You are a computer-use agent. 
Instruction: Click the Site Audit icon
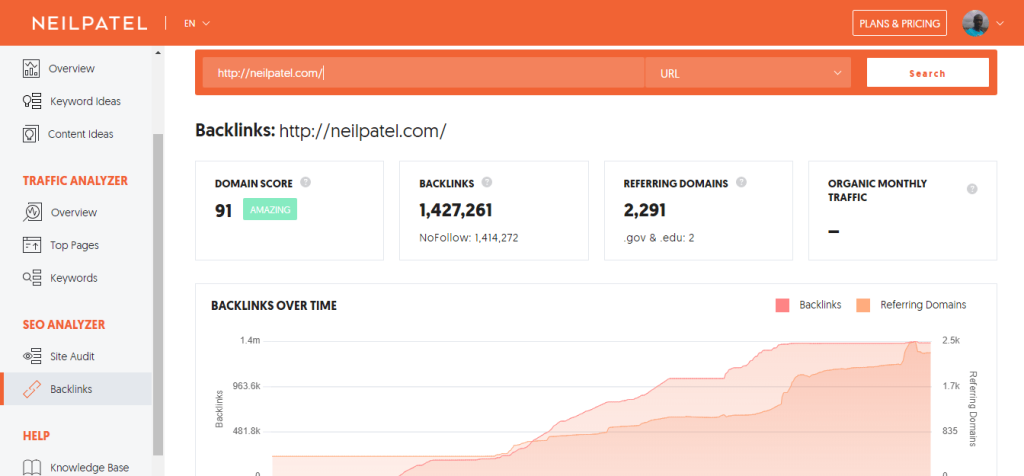[x=32, y=356]
